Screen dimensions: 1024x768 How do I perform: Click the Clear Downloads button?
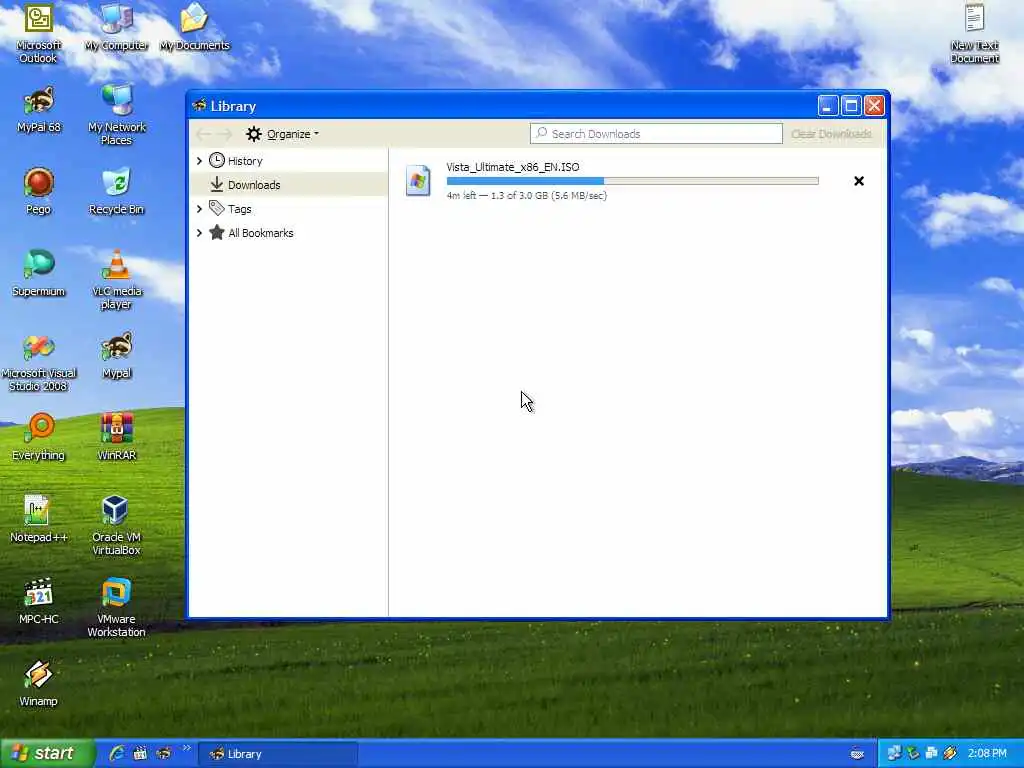pyautogui.click(x=831, y=134)
